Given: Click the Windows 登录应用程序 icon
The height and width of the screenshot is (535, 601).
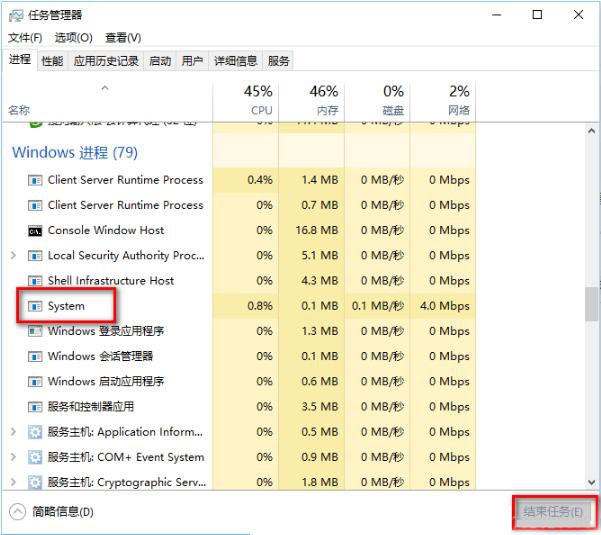Looking at the screenshot, I should point(35,331).
